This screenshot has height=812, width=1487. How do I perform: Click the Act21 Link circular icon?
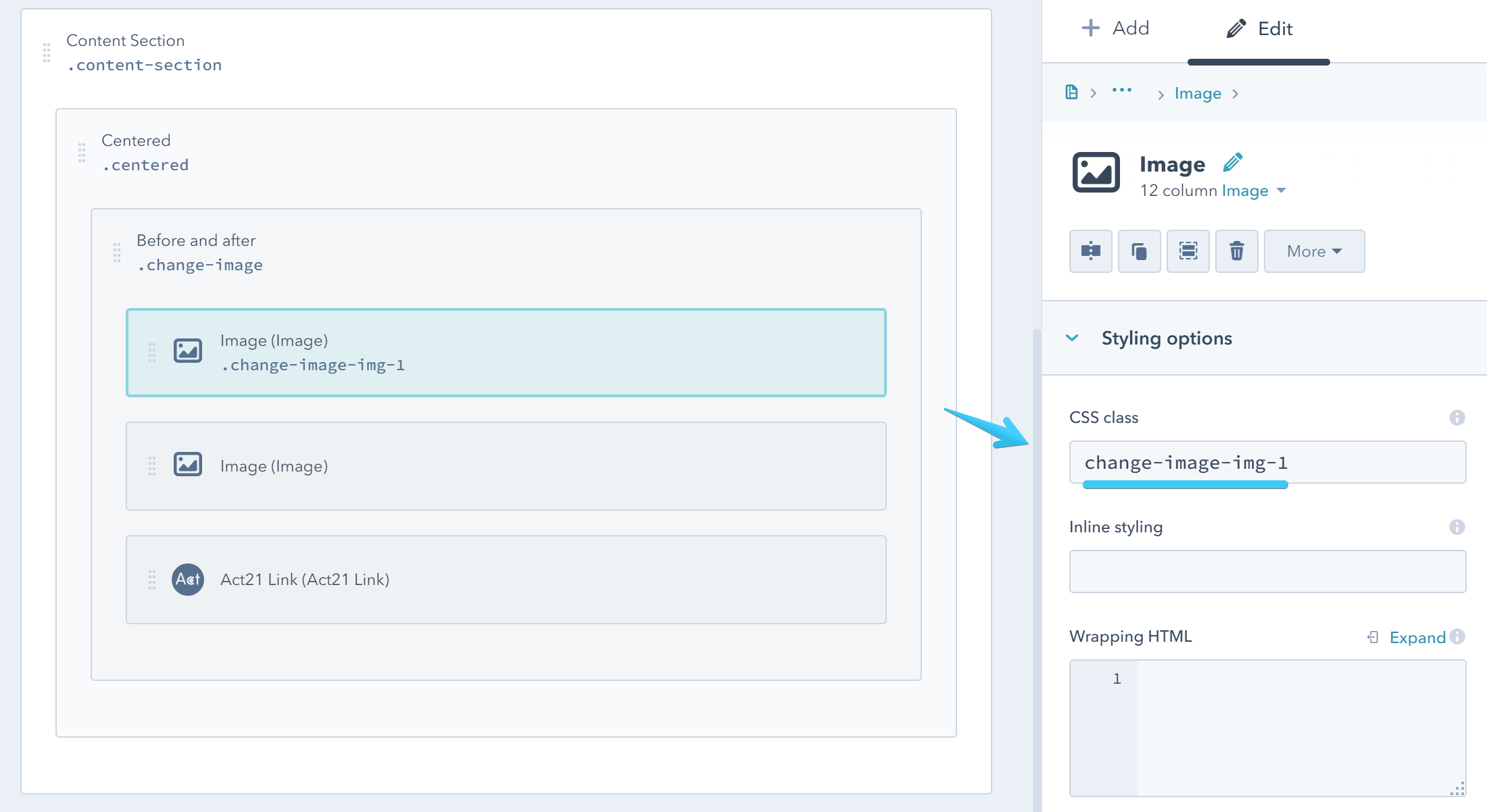(188, 579)
